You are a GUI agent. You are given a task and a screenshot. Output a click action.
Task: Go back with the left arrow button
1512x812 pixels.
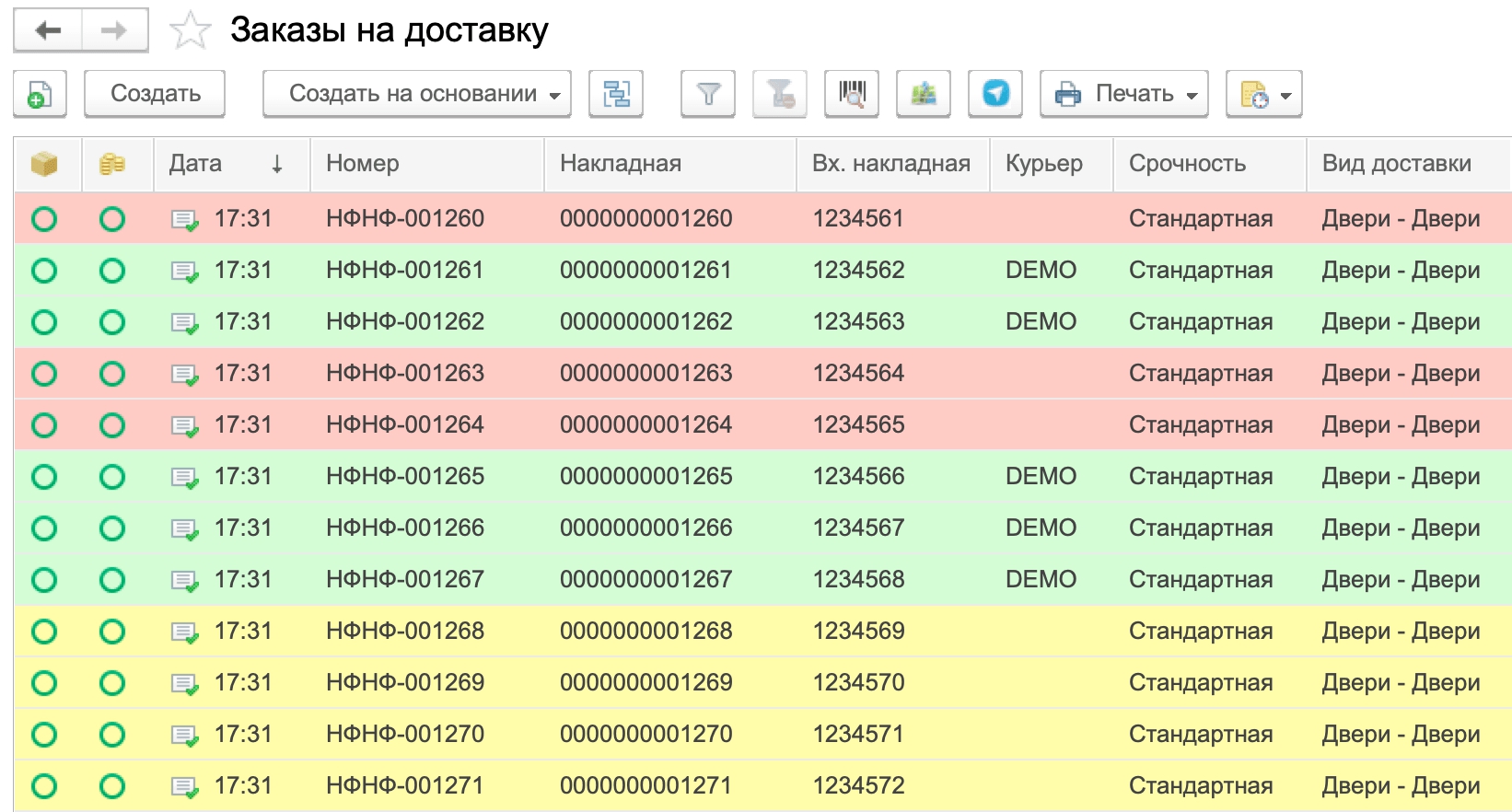48,30
